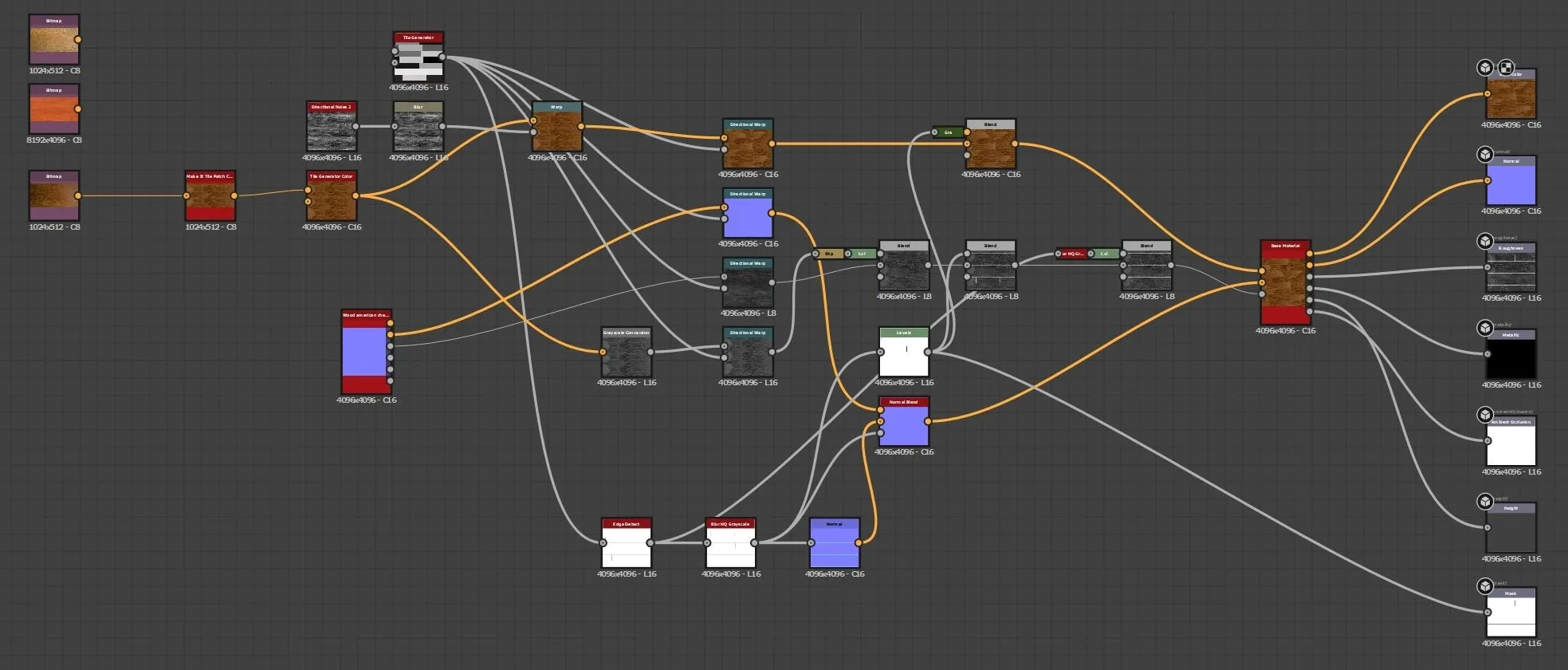The image size is (1568, 670).
Task: Click the first cube icon above Base Color output
Action: coord(1485,68)
